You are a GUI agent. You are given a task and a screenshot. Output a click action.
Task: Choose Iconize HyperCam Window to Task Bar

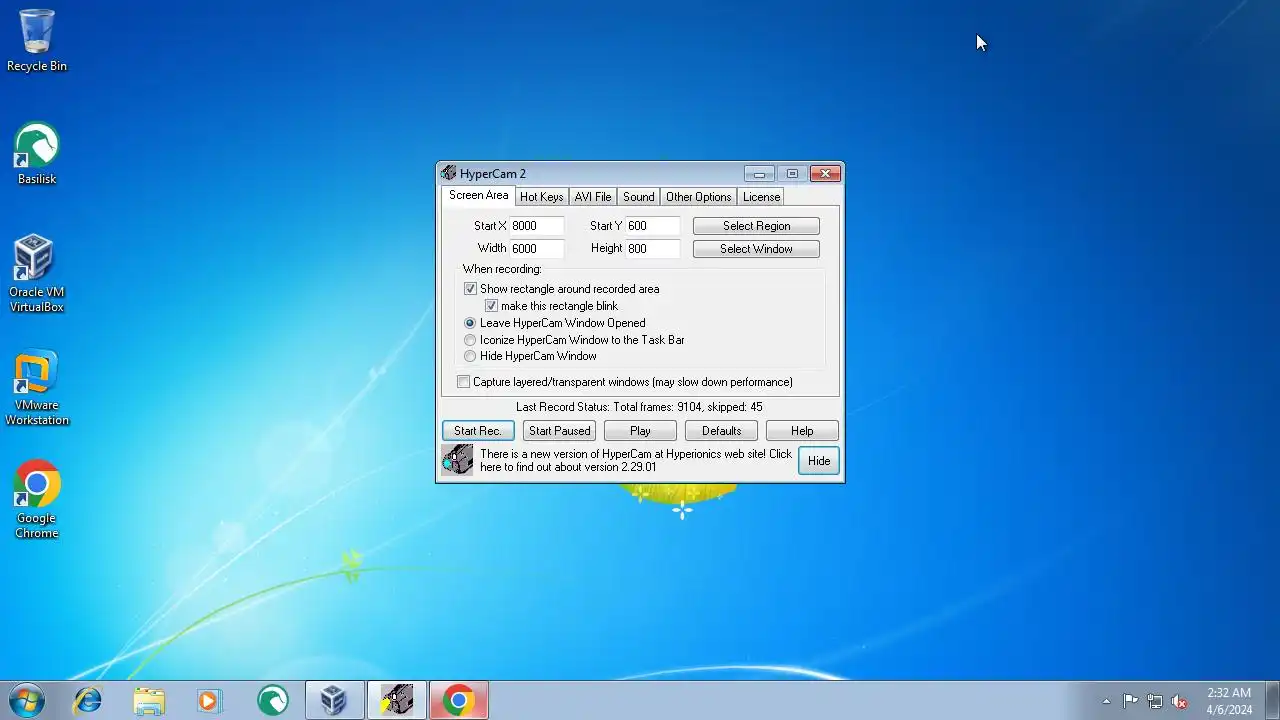tap(470, 340)
